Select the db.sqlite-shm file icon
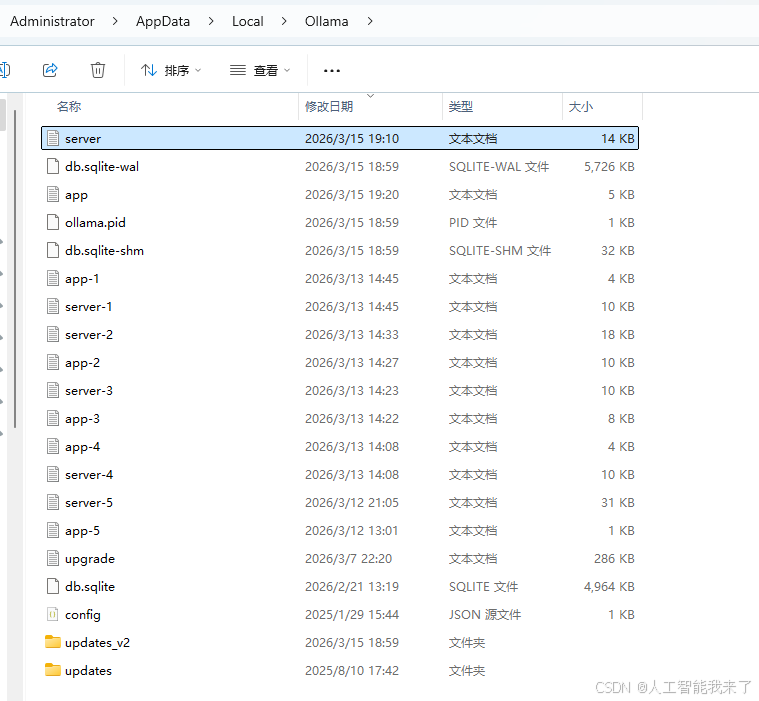Screen dimensions: 759x701 (x=53, y=251)
